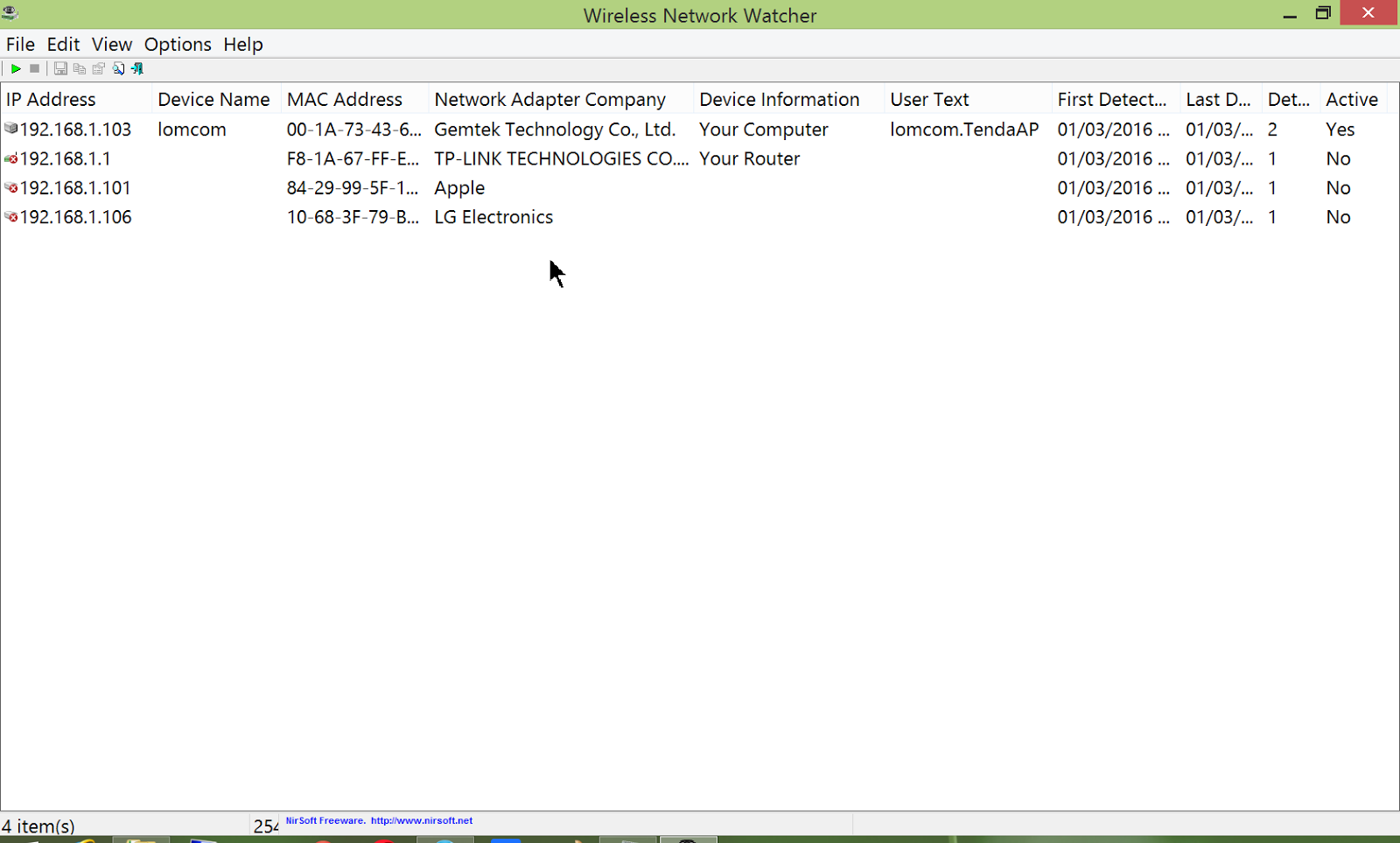Select the 192.168.1.103 computer row
This screenshot has height=843, width=1400.
click(x=75, y=130)
